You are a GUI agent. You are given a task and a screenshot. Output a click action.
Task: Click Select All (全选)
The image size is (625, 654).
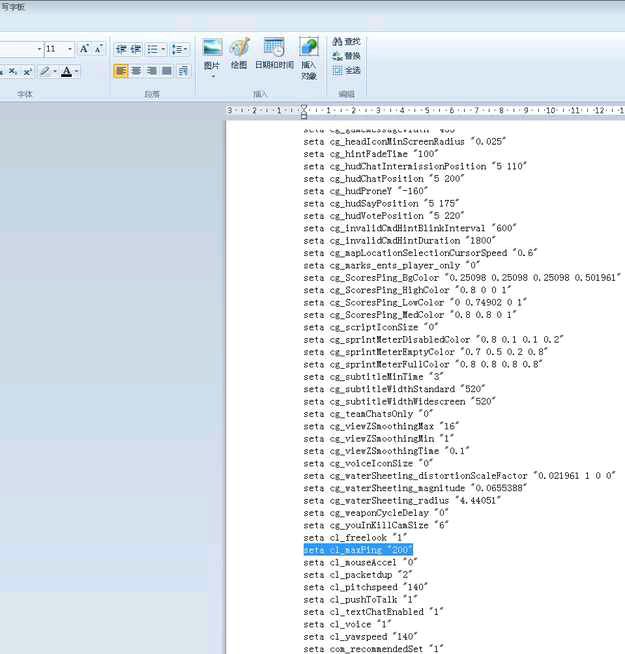[346, 70]
